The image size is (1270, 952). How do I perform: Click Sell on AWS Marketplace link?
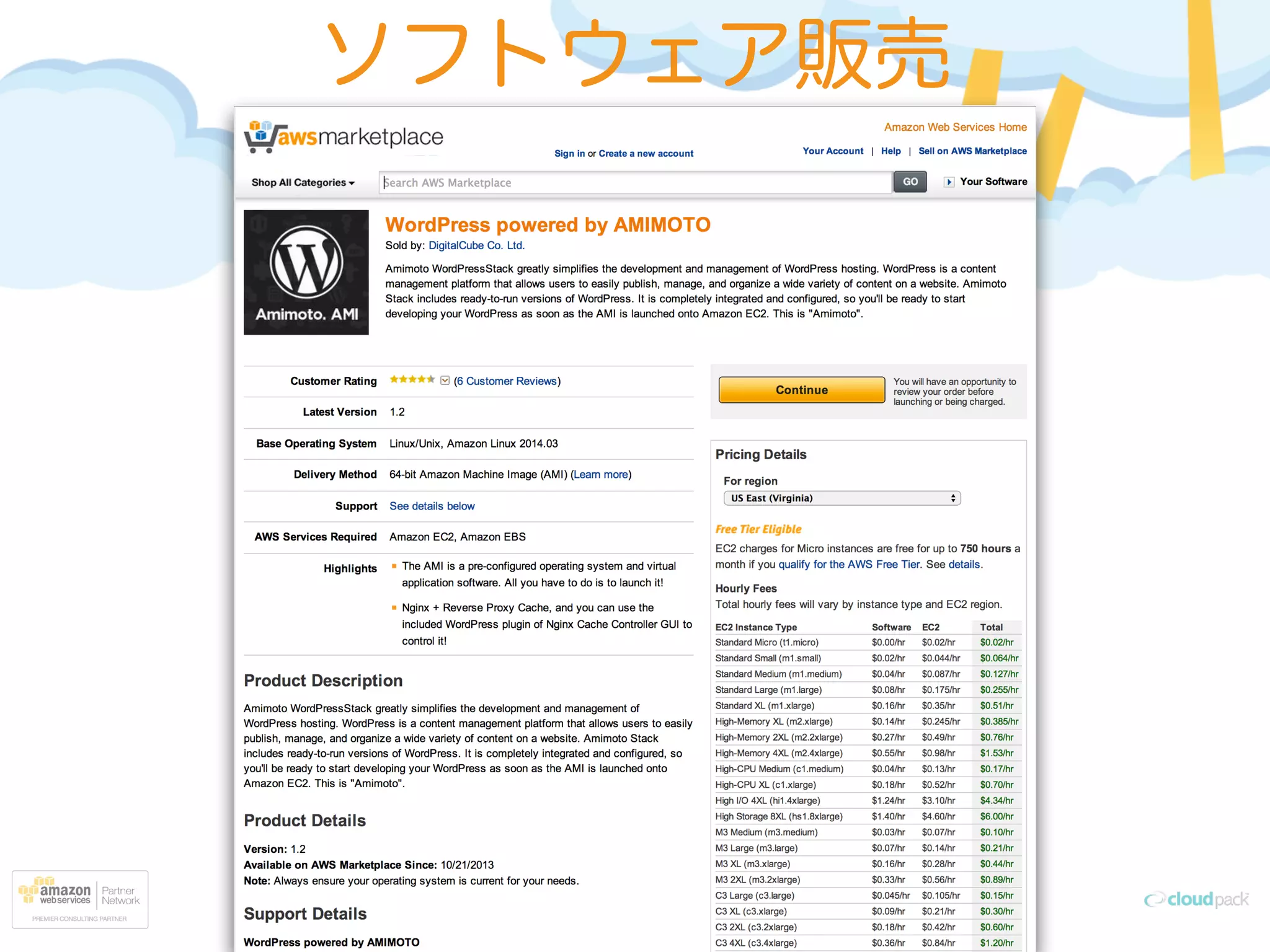(x=972, y=151)
